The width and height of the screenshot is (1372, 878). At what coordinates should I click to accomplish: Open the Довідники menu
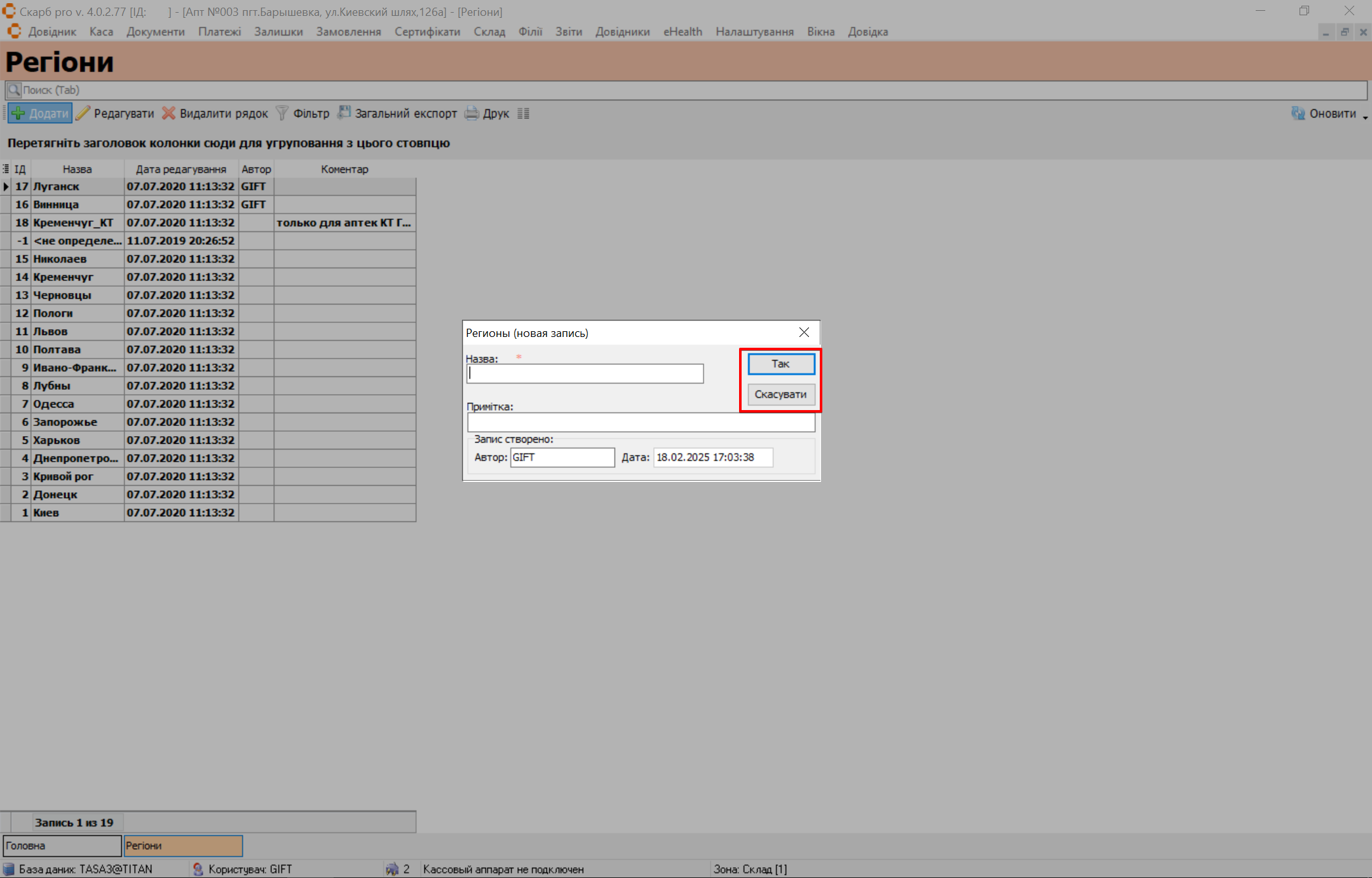(x=622, y=32)
